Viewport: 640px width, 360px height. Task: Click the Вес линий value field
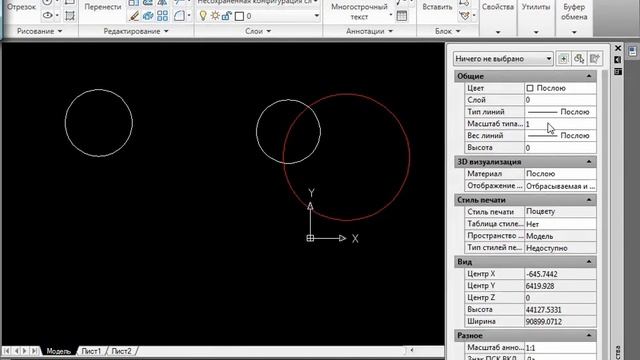pyautogui.click(x=560, y=136)
